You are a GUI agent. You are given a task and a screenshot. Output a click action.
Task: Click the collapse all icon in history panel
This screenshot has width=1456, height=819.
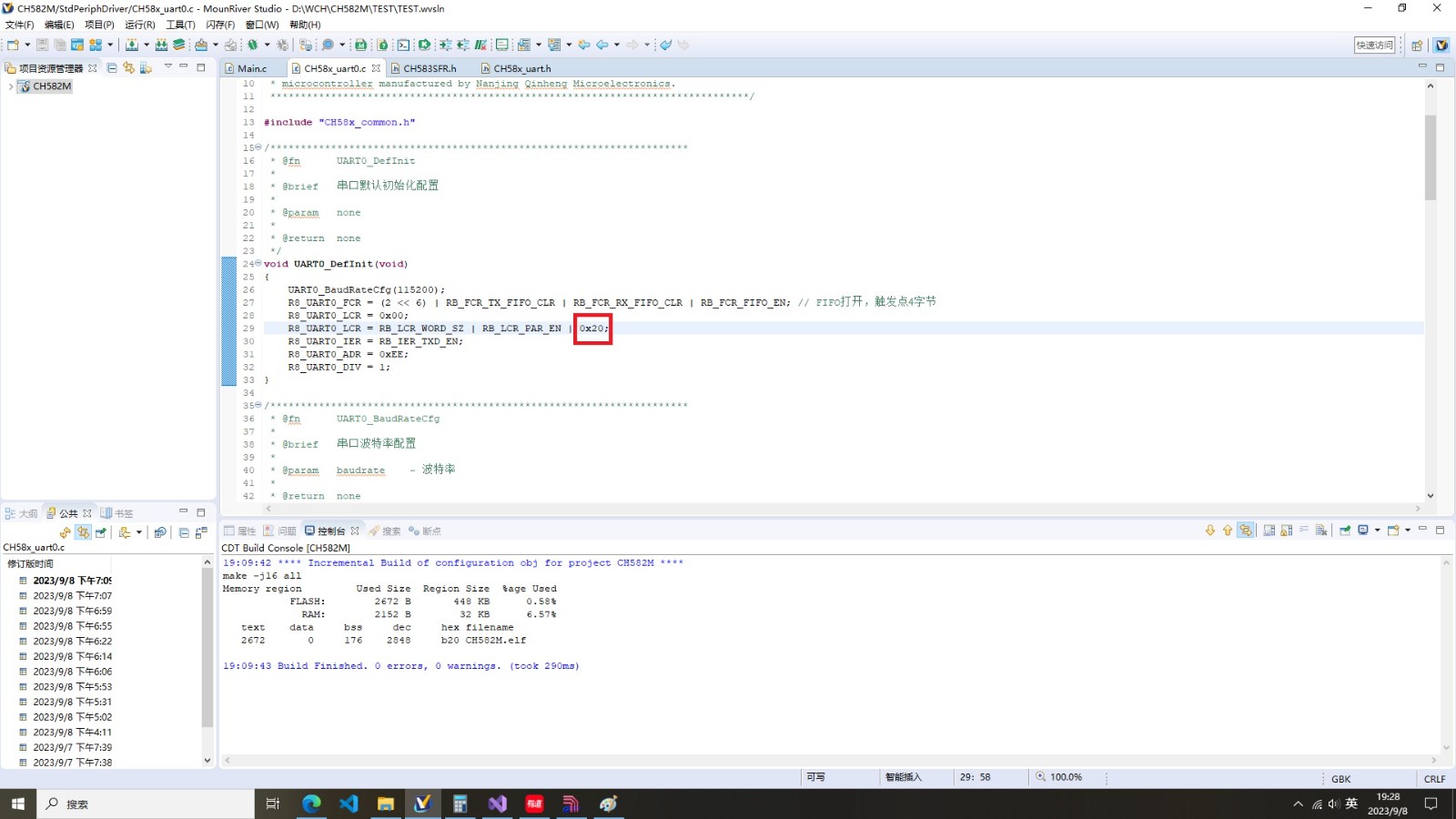click(x=184, y=533)
